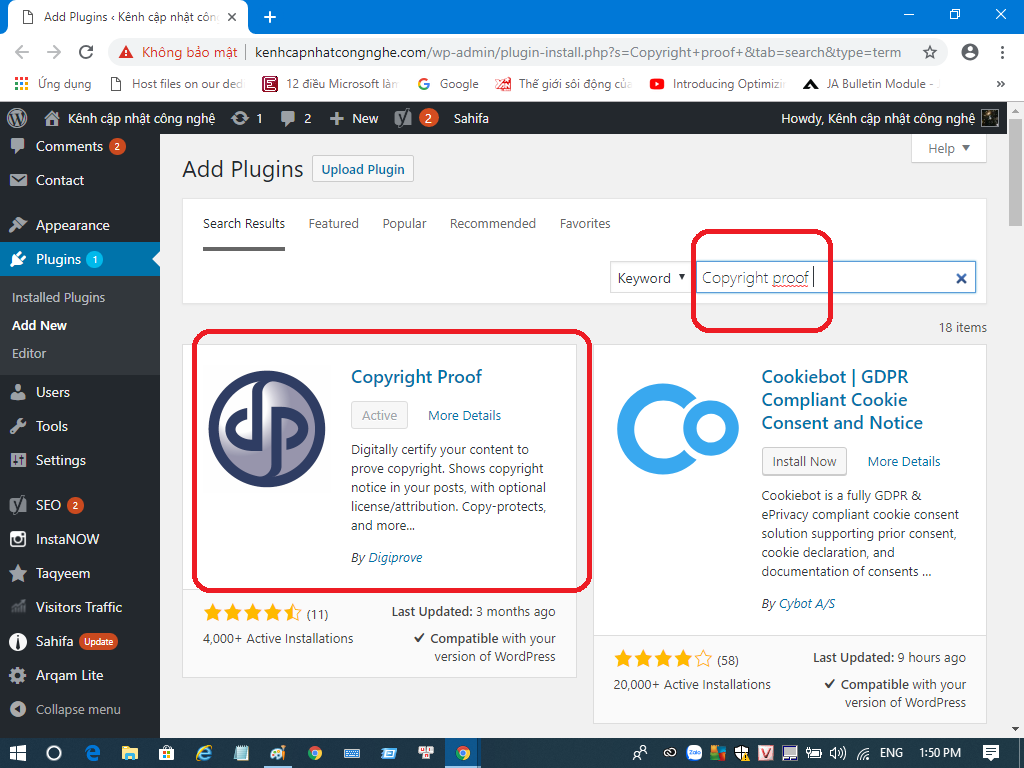This screenshot has width=1024, height=768.
Task: Open Installed Plugins in sidebar
Action: click(x=58, y=297)
